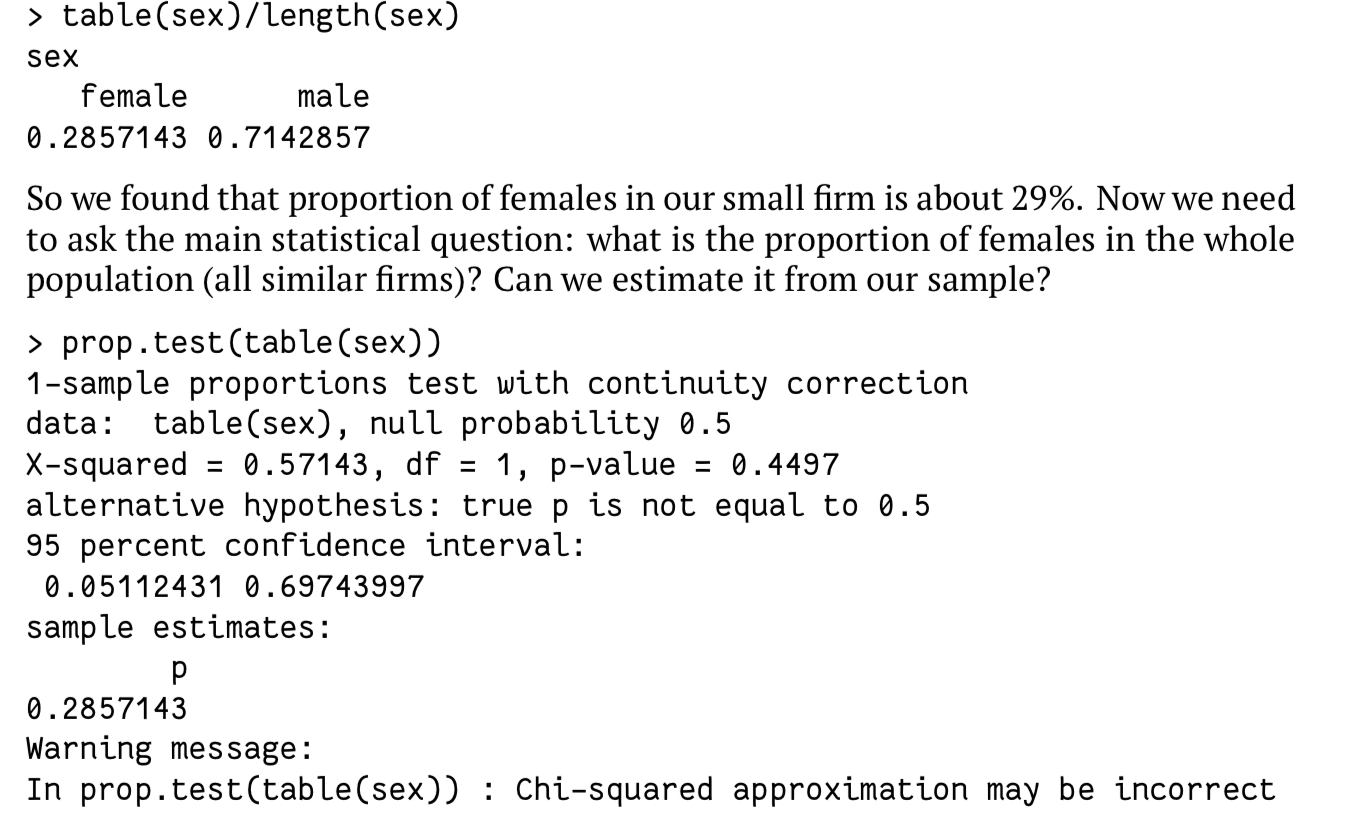Click the lower bound 0.05112431
Image resolution: width=1362 pixels, height=822 pixels.
tap(134, 587)
